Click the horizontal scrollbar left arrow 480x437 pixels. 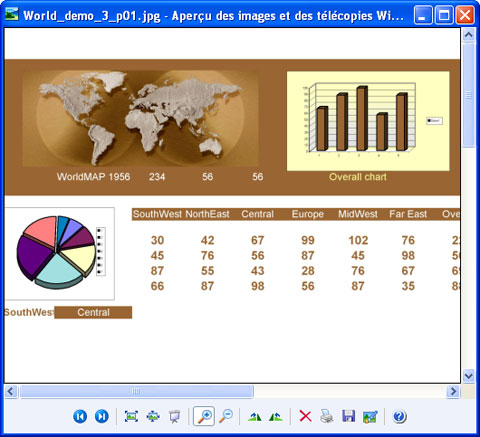pos(11,391)
